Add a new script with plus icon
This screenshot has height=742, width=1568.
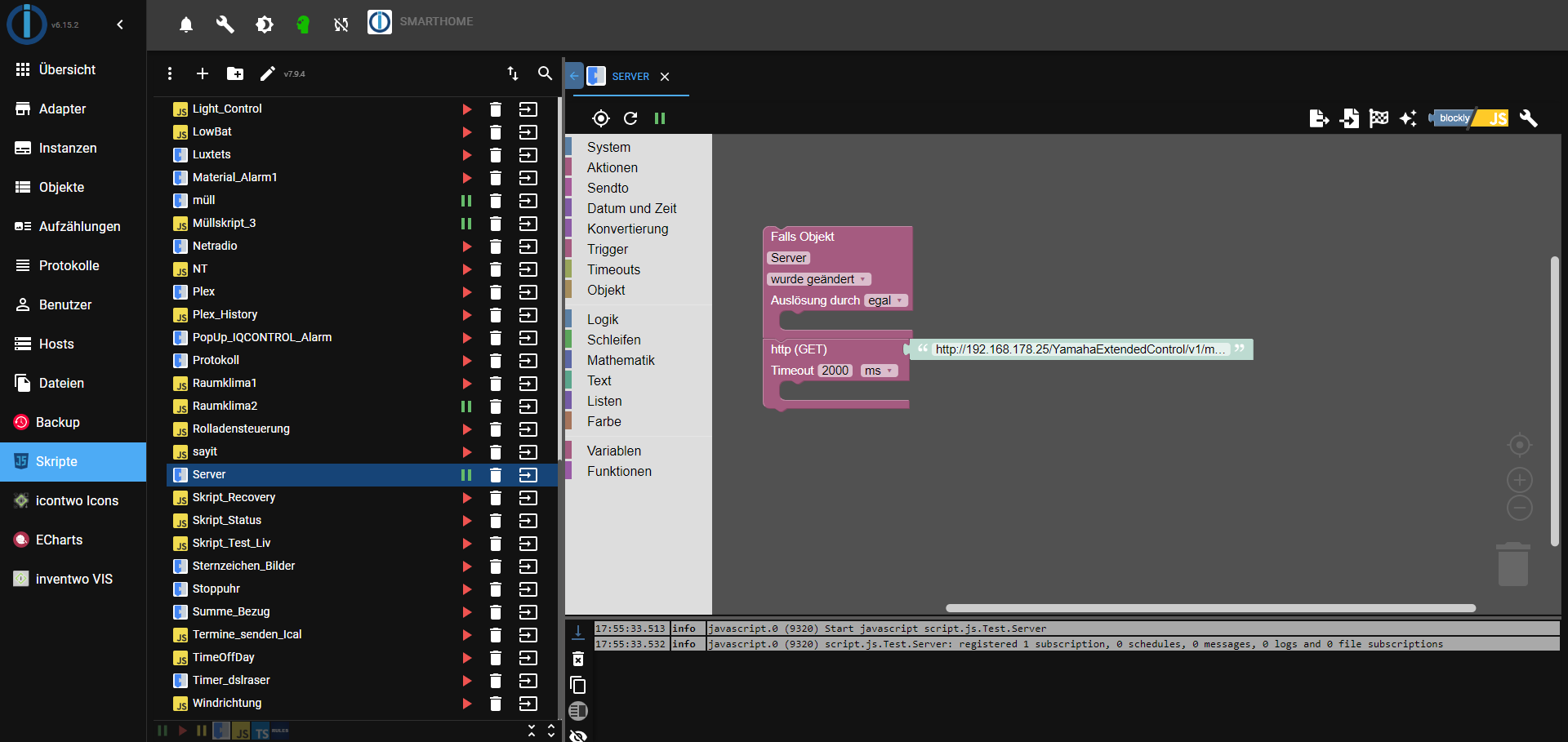tap(203, 73)
